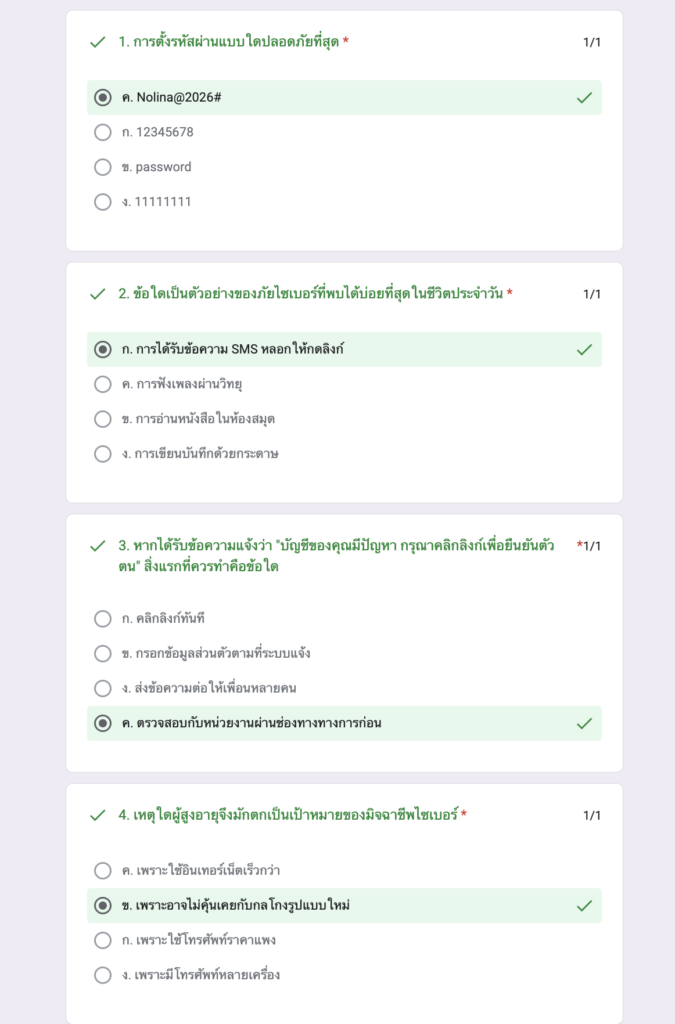The height and width of the screenshot is (1024, 675).
Task: Click the green checkmark beside question 1 title
Action: [97, 42]
